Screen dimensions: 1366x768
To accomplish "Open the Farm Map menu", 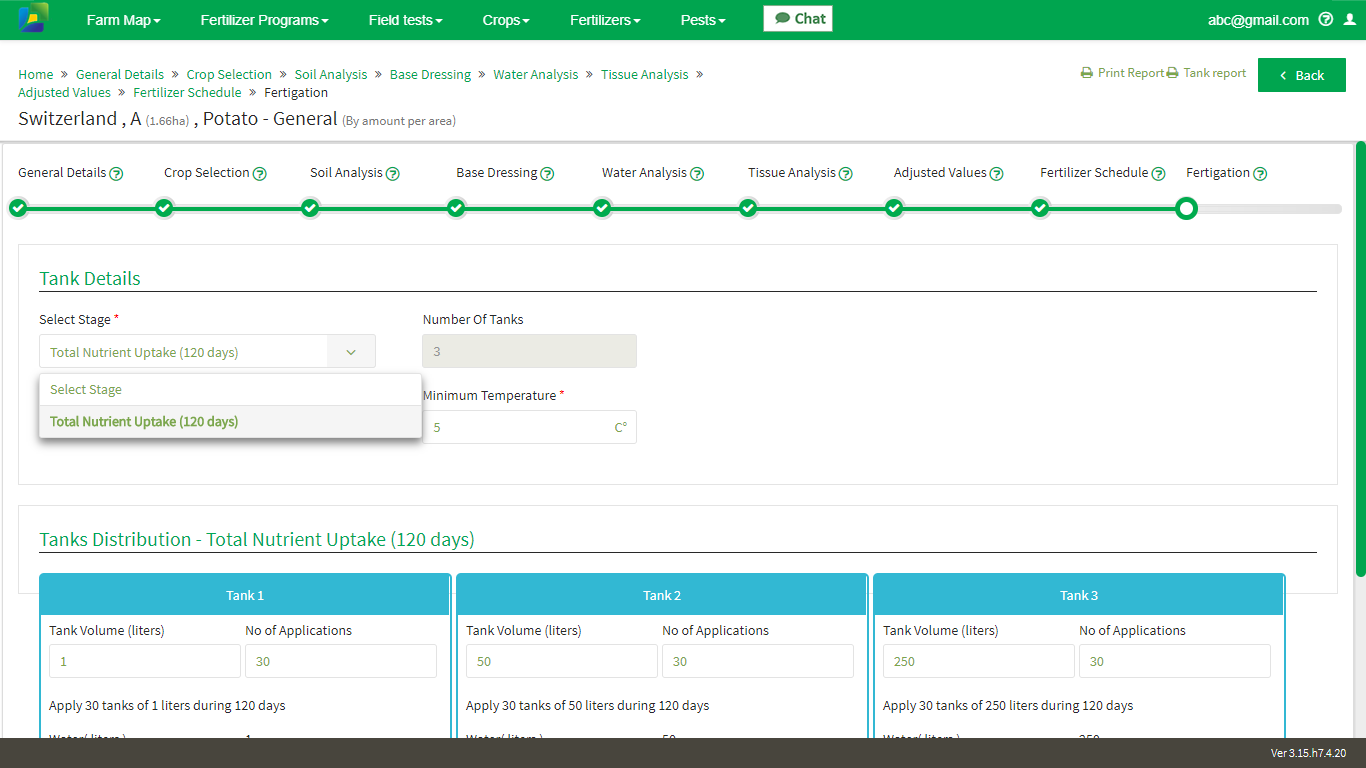I will (123, 20).
